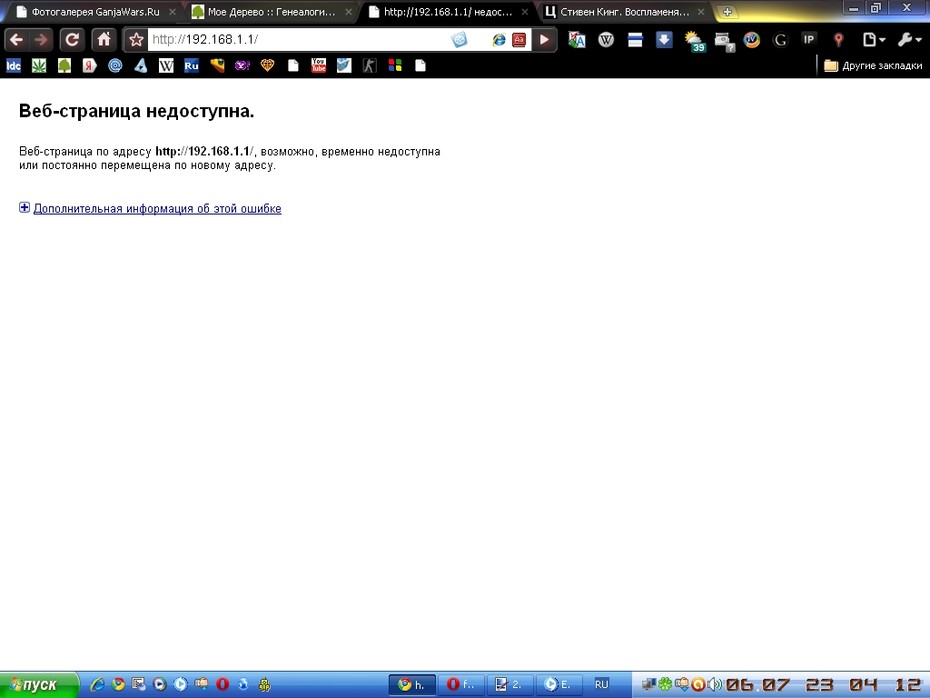Open the orange heart emblem bookmark
This screenshot has width=930, height=698.
click(x=267, y=66)
